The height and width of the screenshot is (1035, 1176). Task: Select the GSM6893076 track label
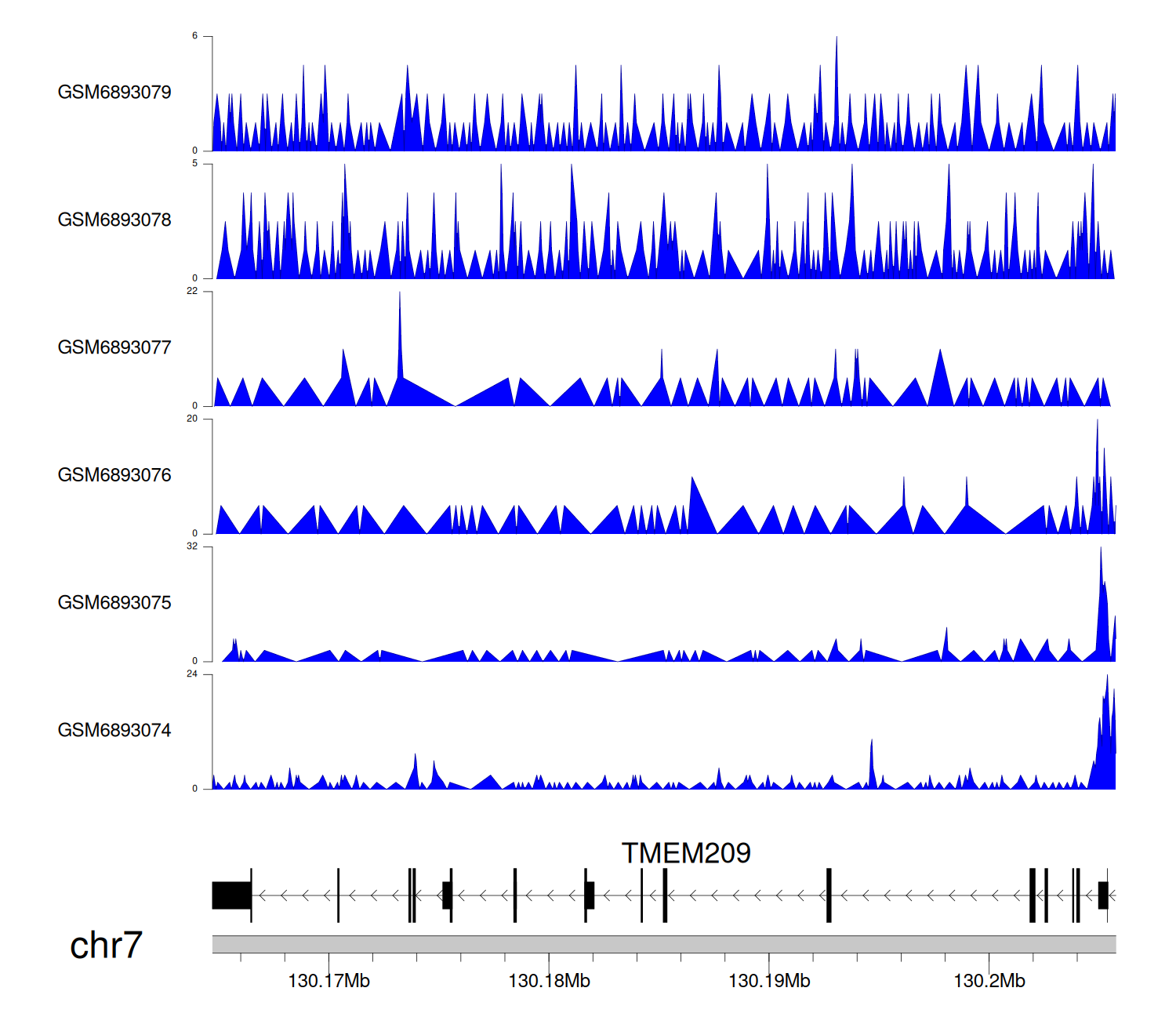114,475
